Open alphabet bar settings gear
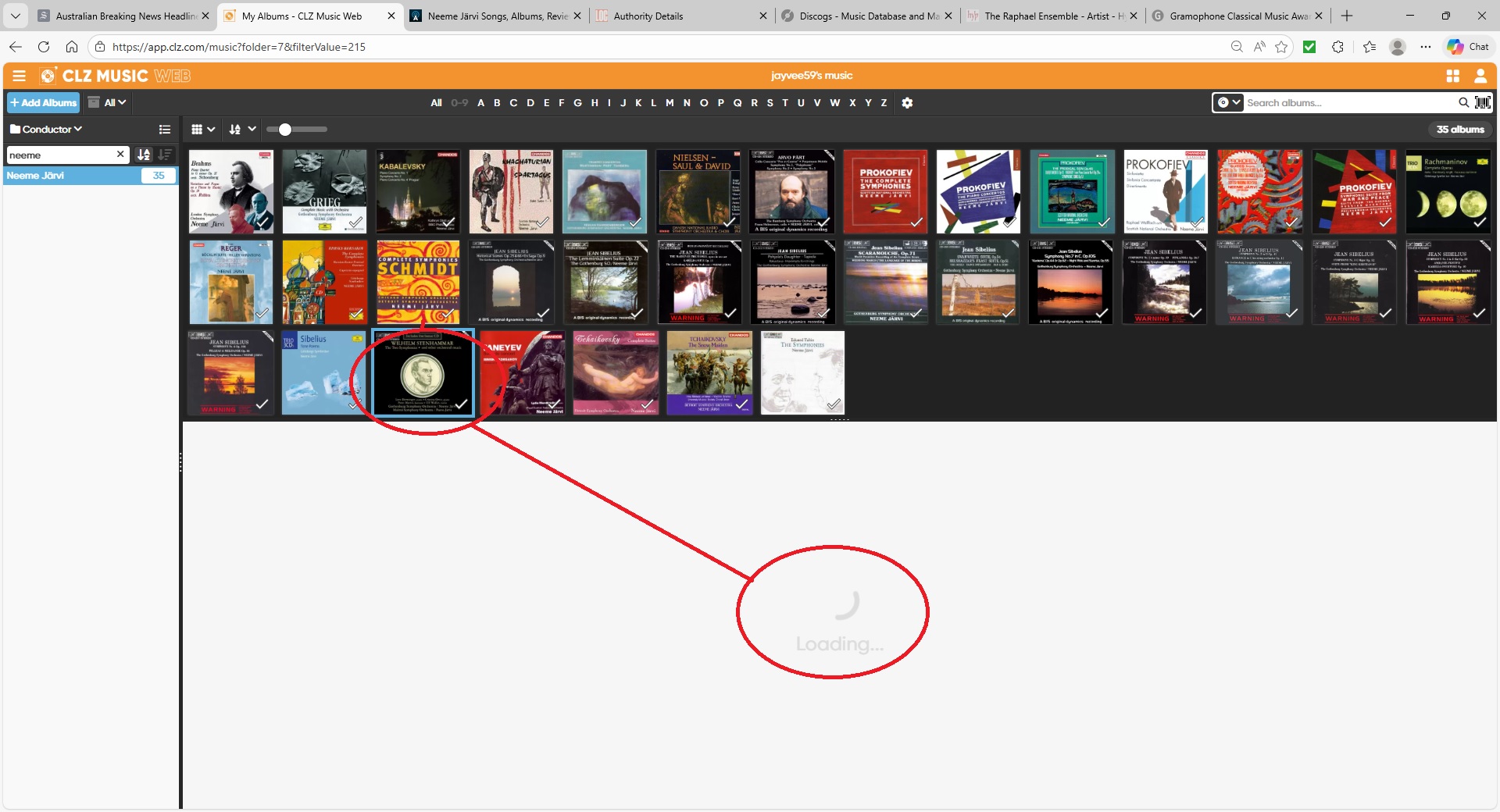This screenshot has height=812, width=1500. click(x=907, y=103)
